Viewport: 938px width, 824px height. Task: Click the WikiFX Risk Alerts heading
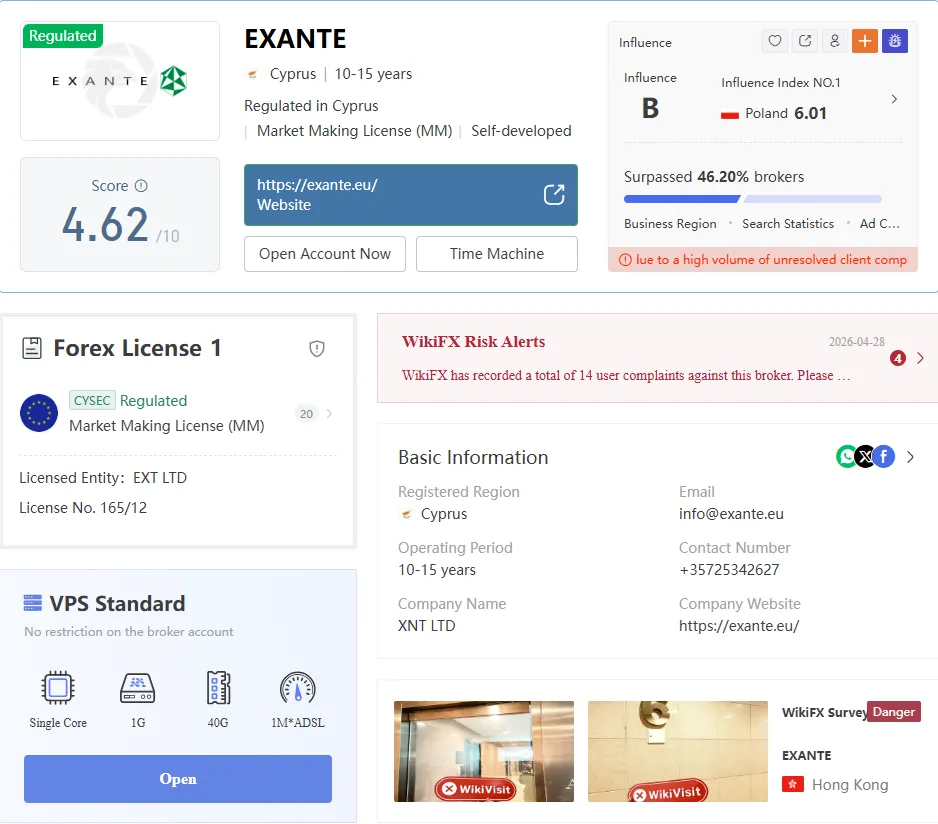point(473,341)
